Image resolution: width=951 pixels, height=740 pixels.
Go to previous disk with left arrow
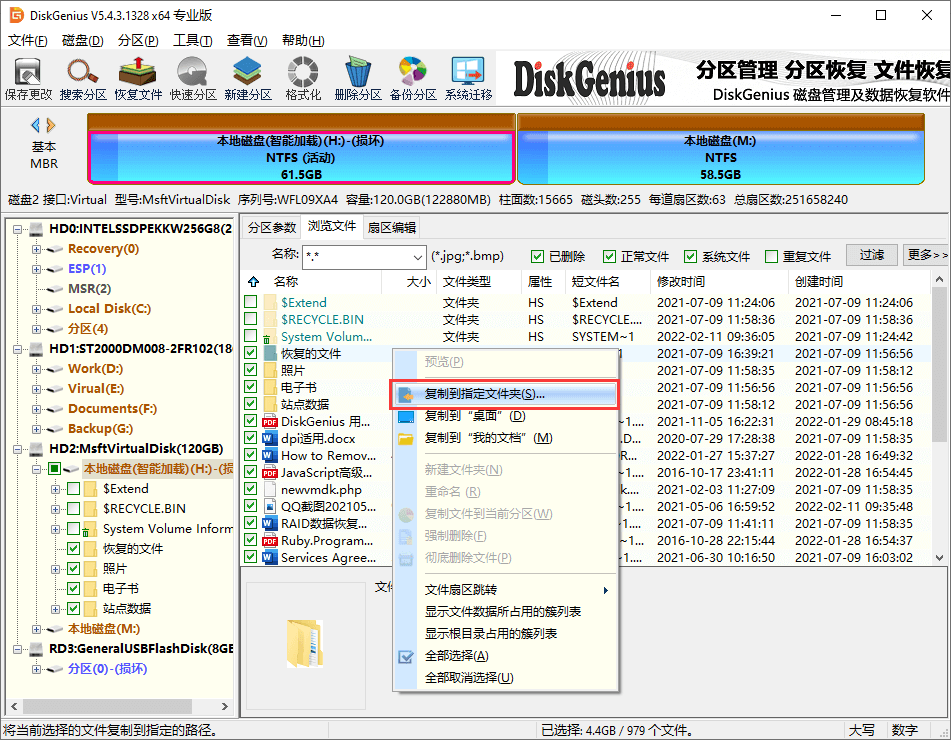click(x=36, y=126)
